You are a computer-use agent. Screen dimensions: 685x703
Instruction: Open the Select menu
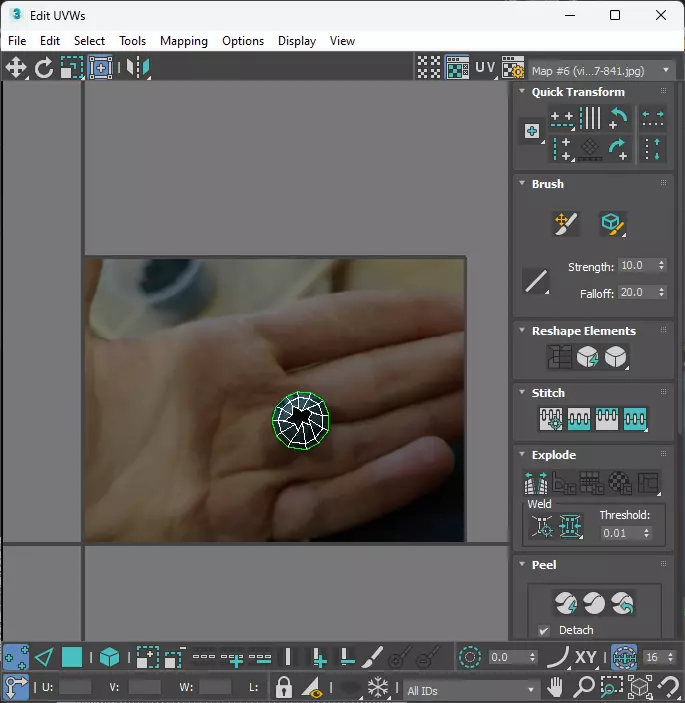pyautogui.click(x=89, y=41)
